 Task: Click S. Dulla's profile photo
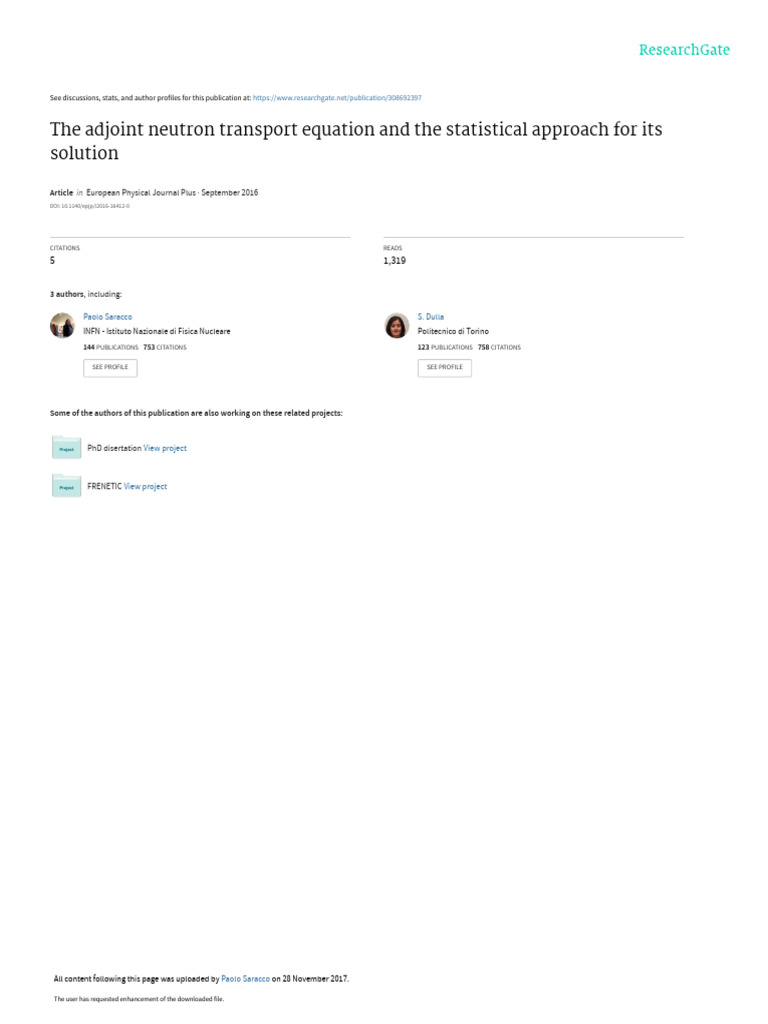[x=397, y=325]
